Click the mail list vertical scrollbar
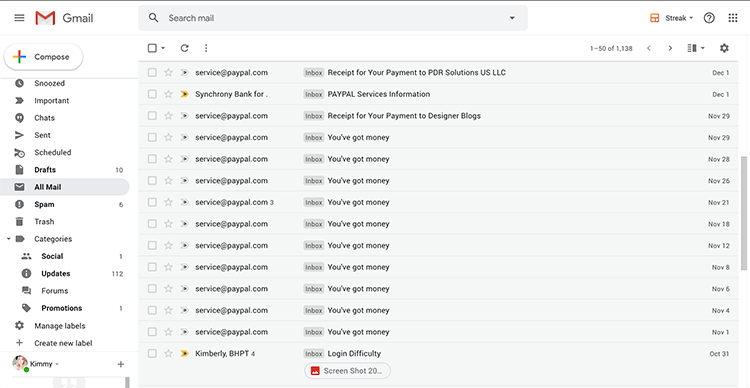 coord(744,213)
